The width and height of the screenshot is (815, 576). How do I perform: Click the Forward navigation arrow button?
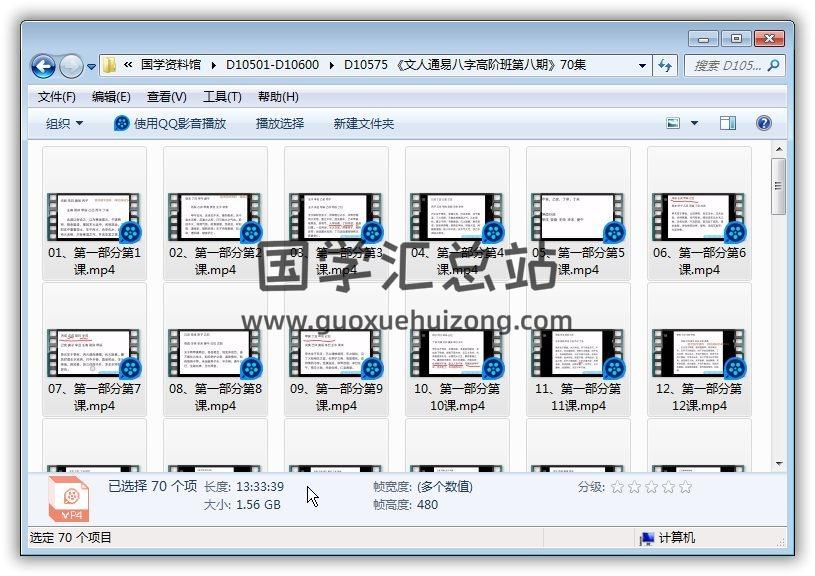coord(71,66)
